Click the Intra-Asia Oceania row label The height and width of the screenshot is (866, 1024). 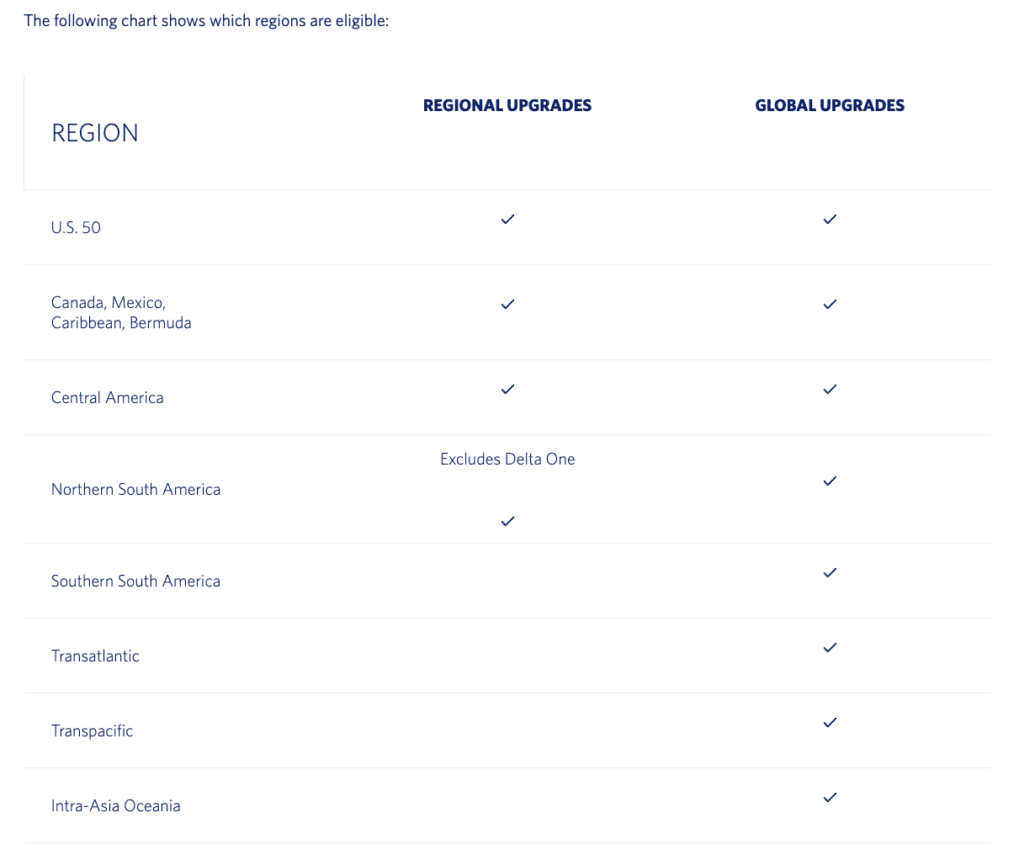coord(116,806)
